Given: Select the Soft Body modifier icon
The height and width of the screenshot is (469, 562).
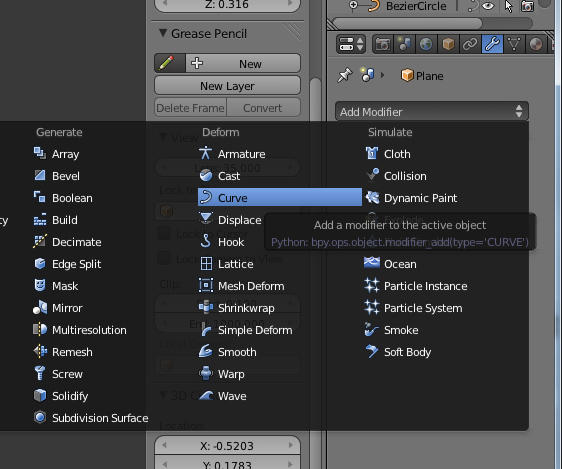Looking at the screenshot, I should [372, 351].
